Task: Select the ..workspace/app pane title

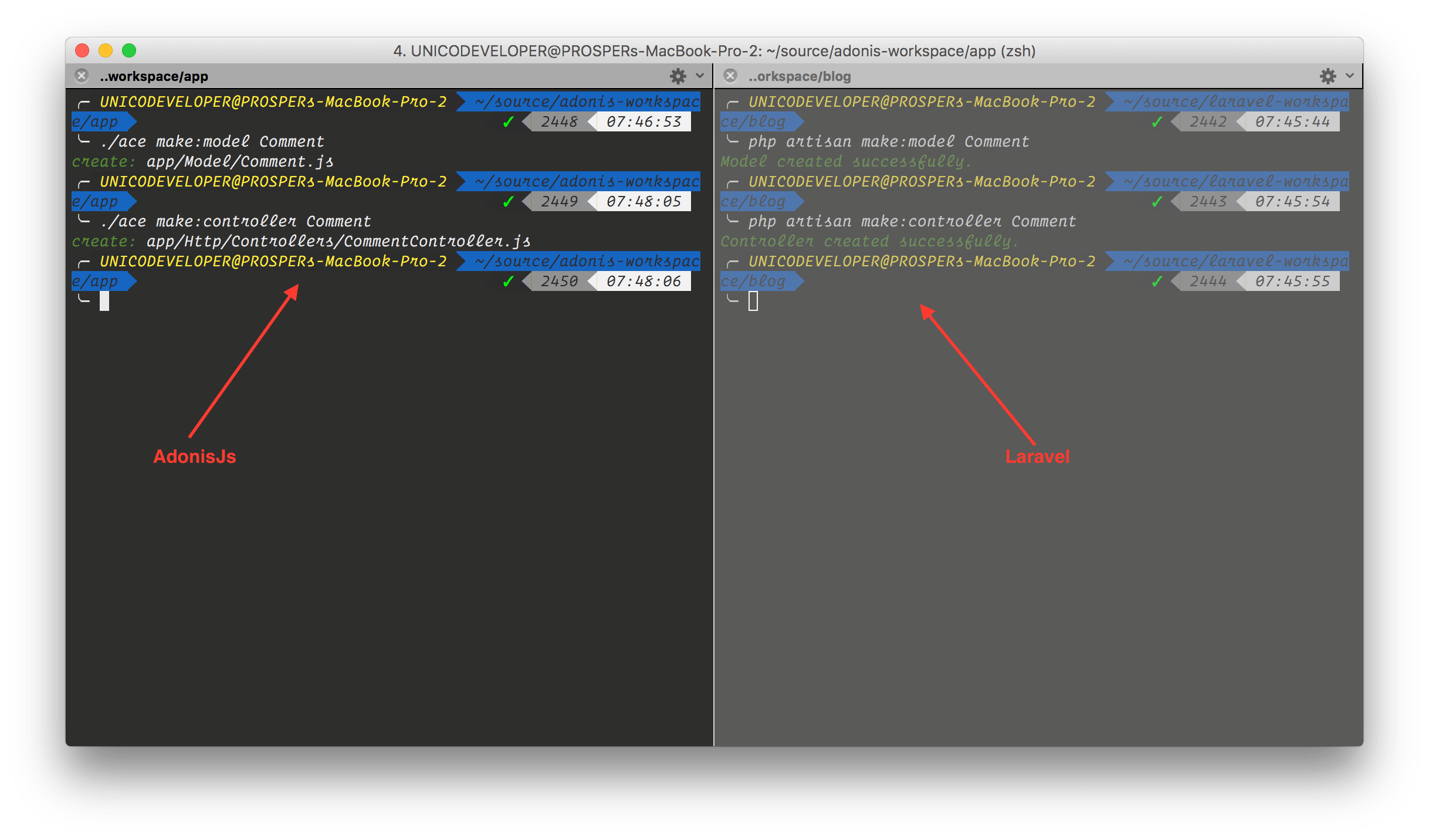Action: (154, 77)
